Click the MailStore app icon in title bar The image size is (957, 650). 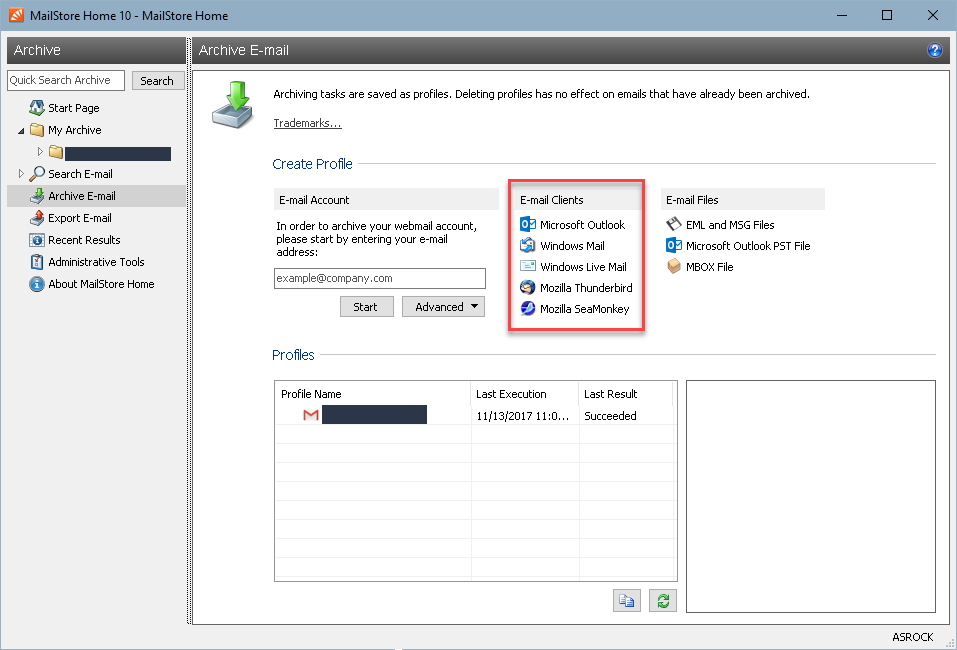pyautogui.click(x=16, y=15)
